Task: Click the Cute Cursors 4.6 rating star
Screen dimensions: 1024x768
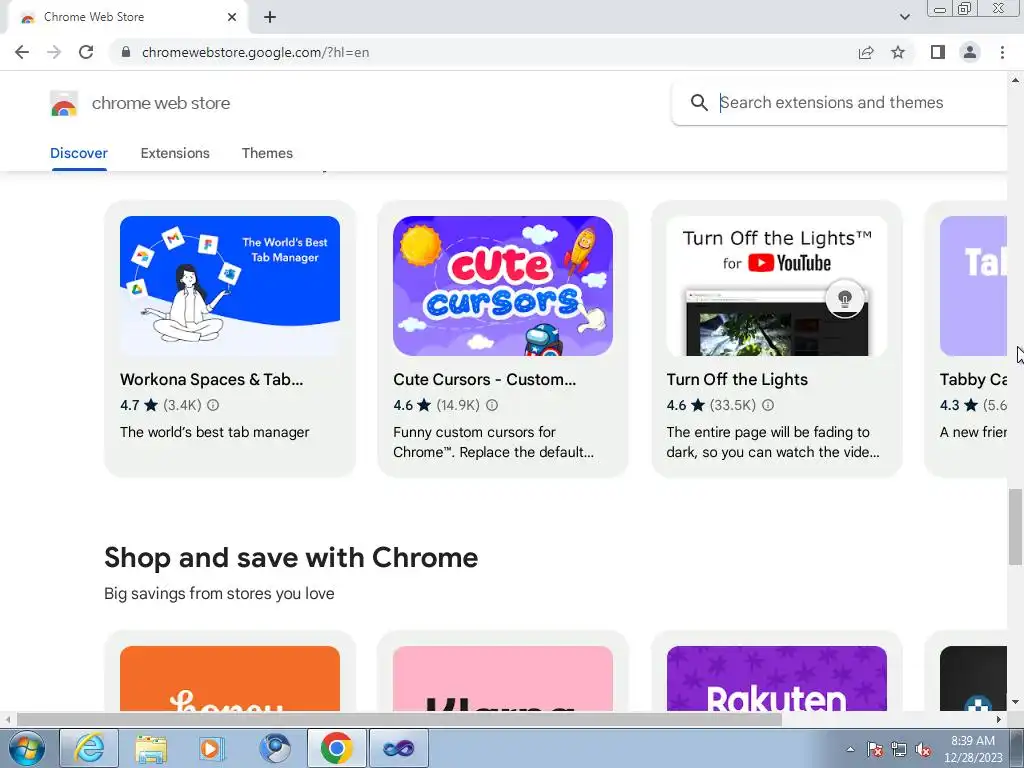Action: pos(424,405)
